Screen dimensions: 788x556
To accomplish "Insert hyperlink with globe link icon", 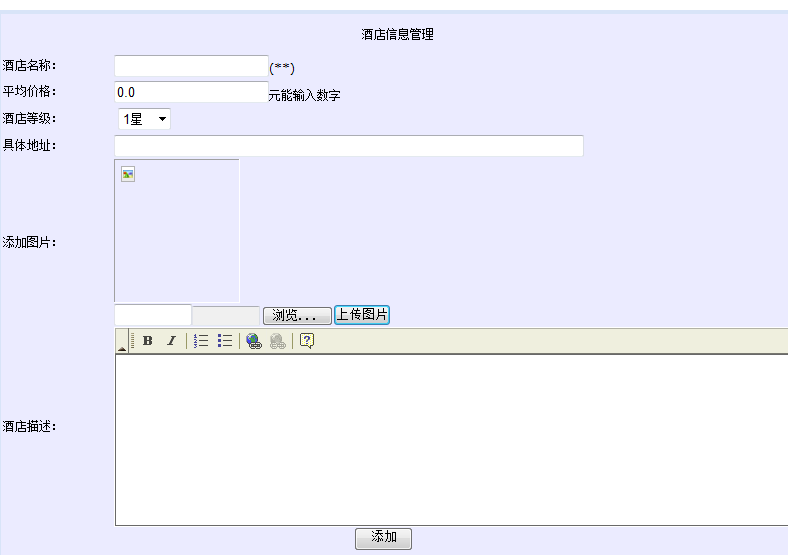I will (254, 341).
